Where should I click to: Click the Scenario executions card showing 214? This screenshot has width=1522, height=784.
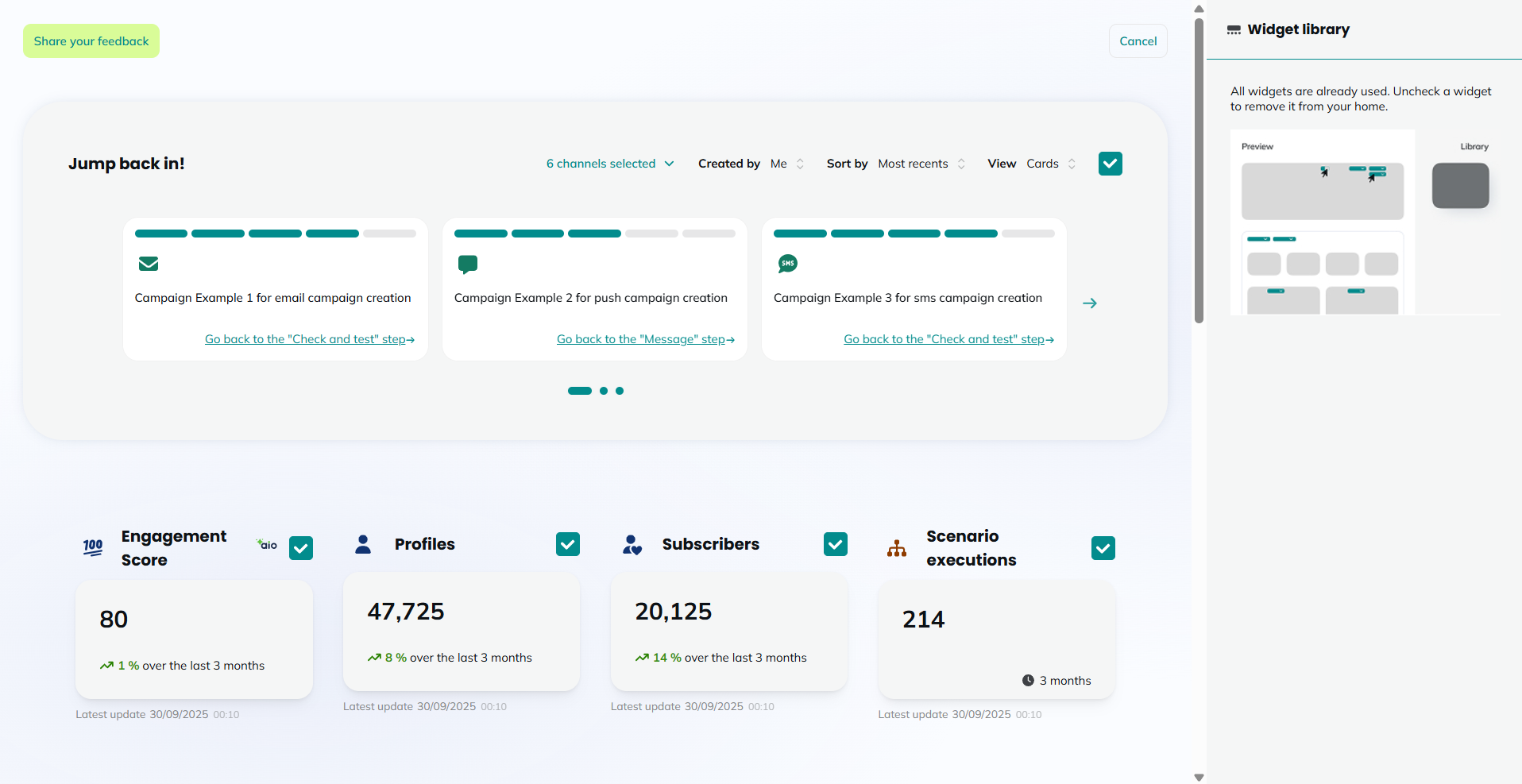(997, 639)
